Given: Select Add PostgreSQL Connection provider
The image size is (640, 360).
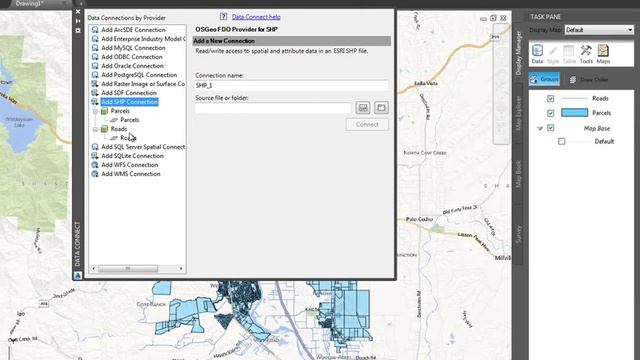Looking at the screenshot, I should (139, 75).
